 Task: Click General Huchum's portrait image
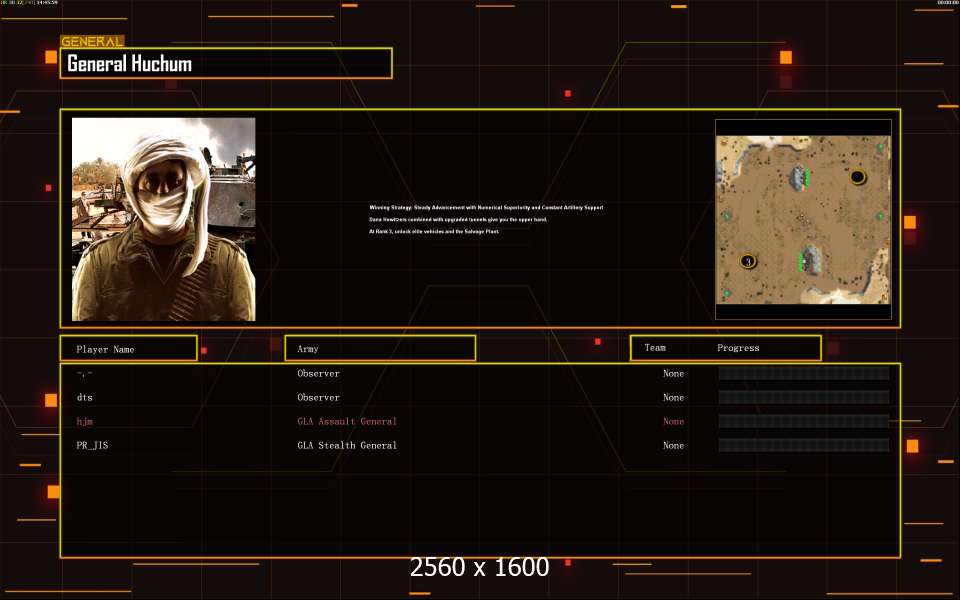click(163, 219)
